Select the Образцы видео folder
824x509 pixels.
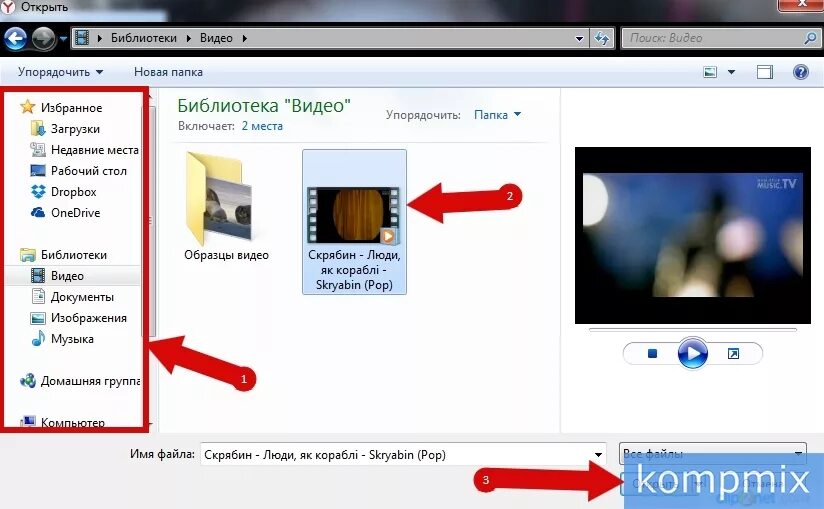tap(226, 206)
